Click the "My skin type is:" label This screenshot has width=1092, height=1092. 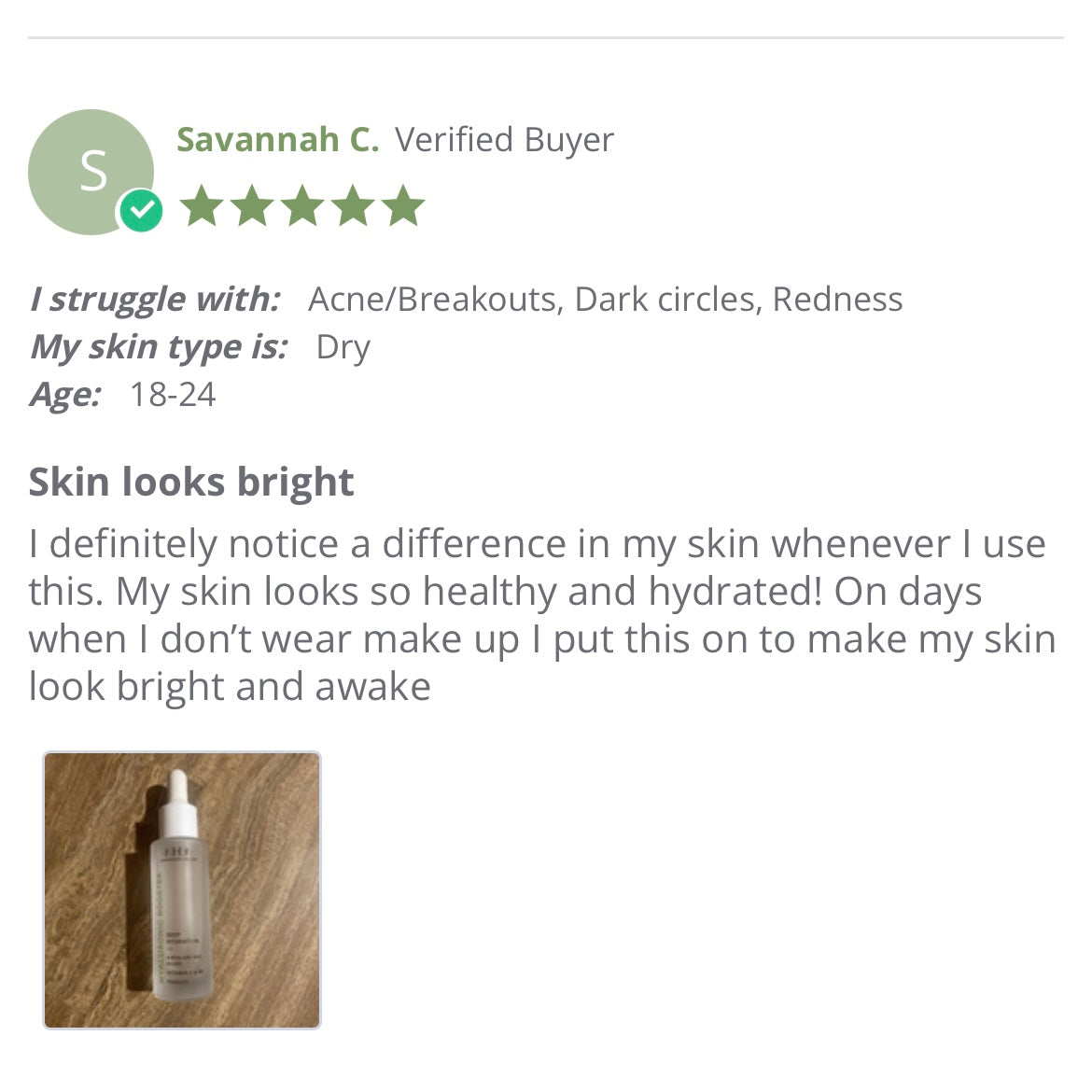tap(158, 347)
